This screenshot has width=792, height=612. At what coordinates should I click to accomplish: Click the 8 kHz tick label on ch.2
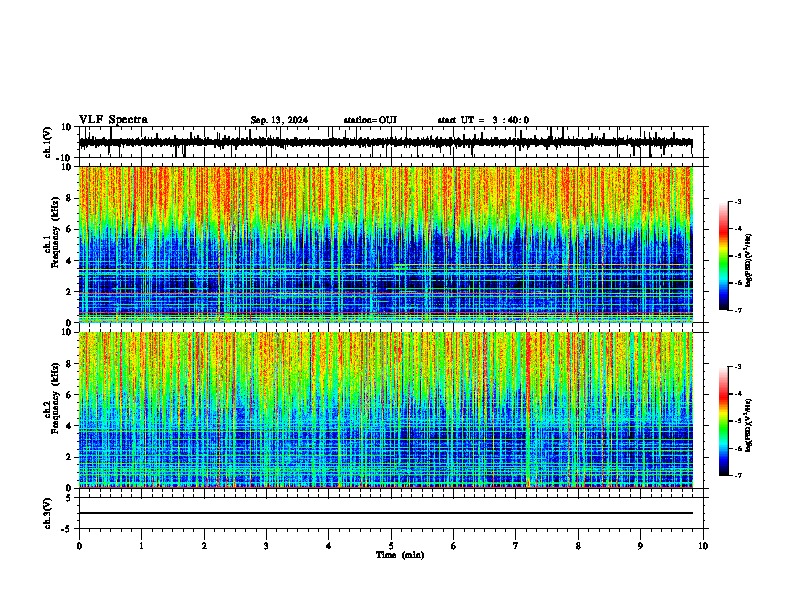click(x=70, y=364)
